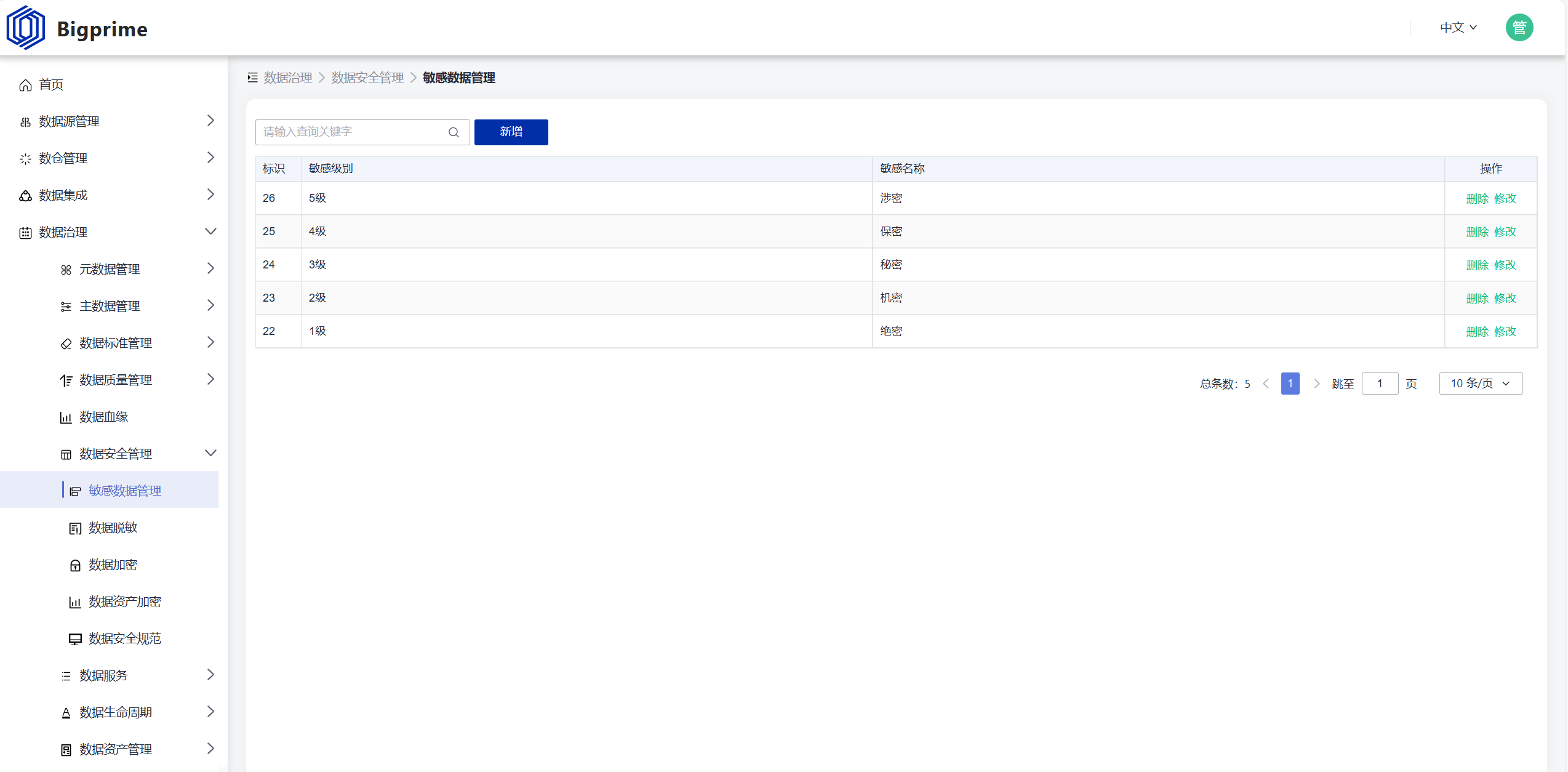1568x772 pixels.
Task: Expand 数据服务 chevron
Action: (x=210, y=675)
